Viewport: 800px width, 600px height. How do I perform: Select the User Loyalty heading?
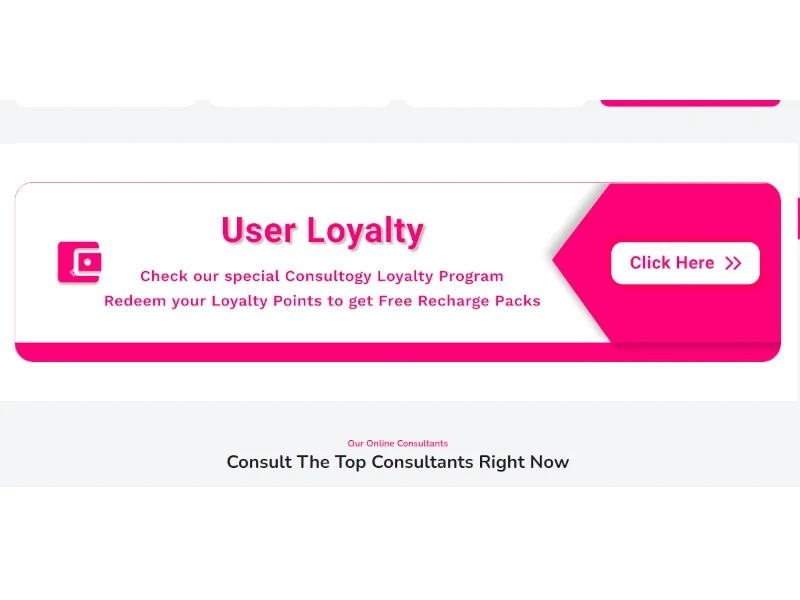click(x=322, y=231)
